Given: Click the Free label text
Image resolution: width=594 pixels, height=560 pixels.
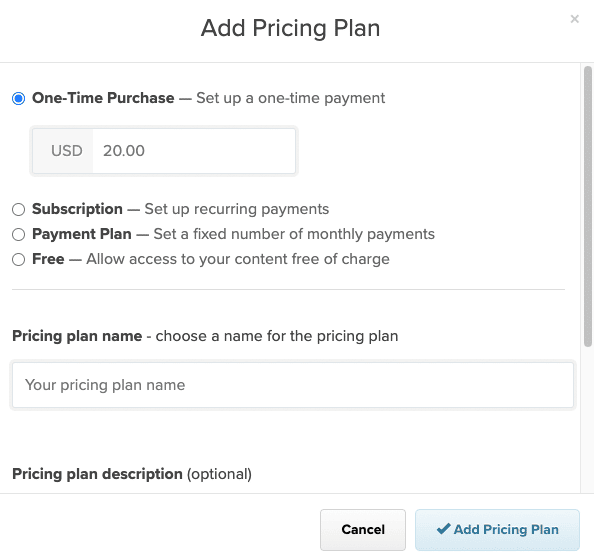Looking at the screenshot, I should [48, 259].
